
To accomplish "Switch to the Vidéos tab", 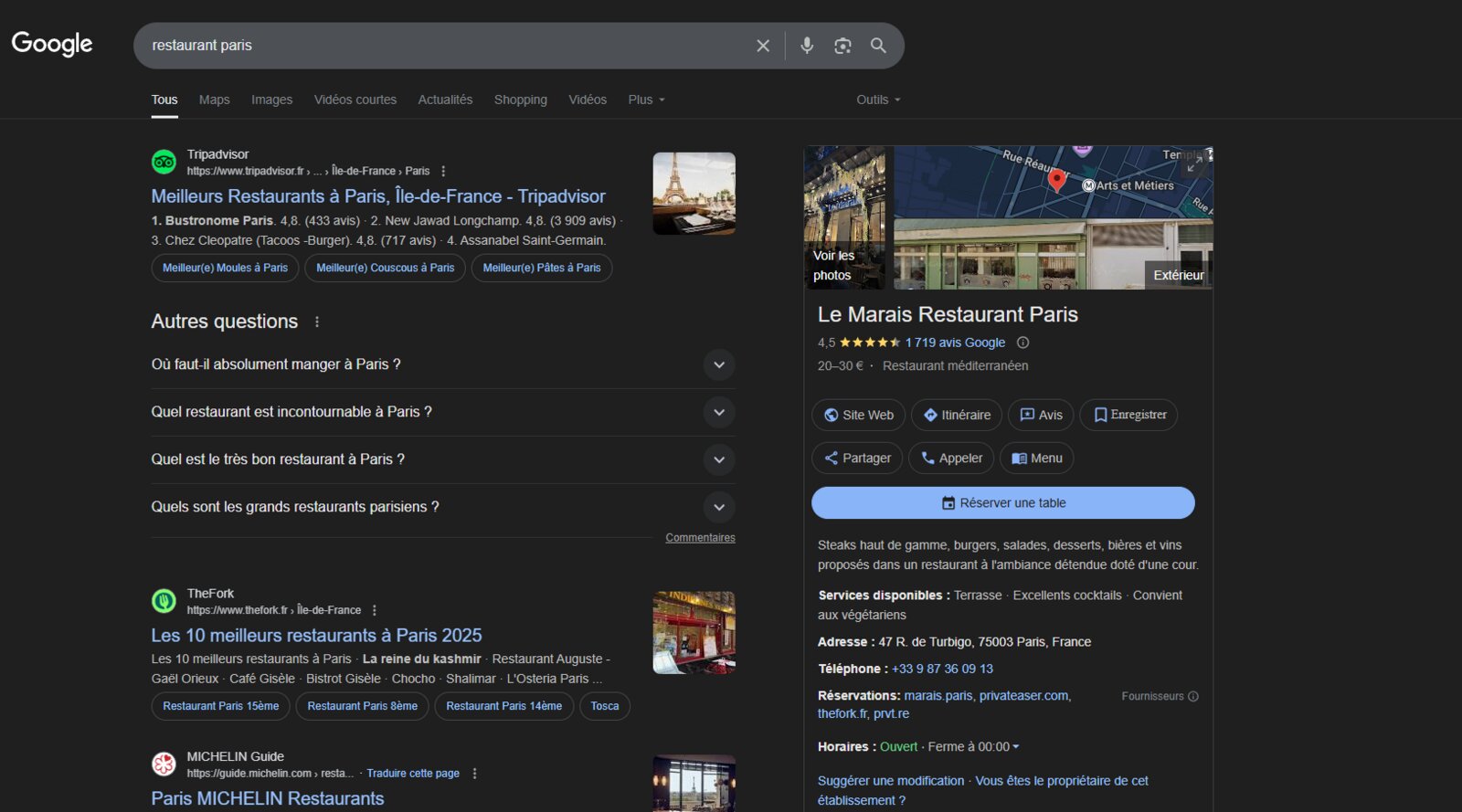I will click(588, 100).
